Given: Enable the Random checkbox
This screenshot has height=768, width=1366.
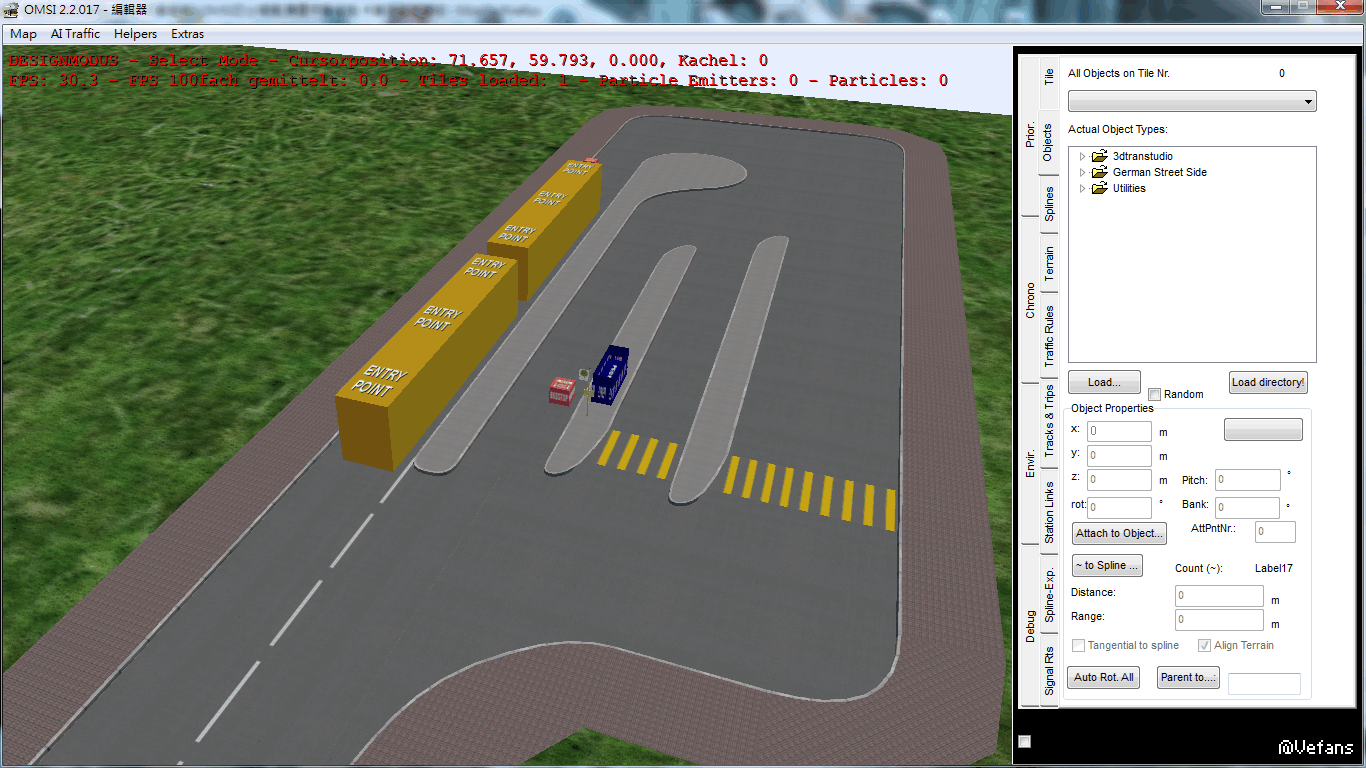Looking at the screenshot, I should point(1155,394).
